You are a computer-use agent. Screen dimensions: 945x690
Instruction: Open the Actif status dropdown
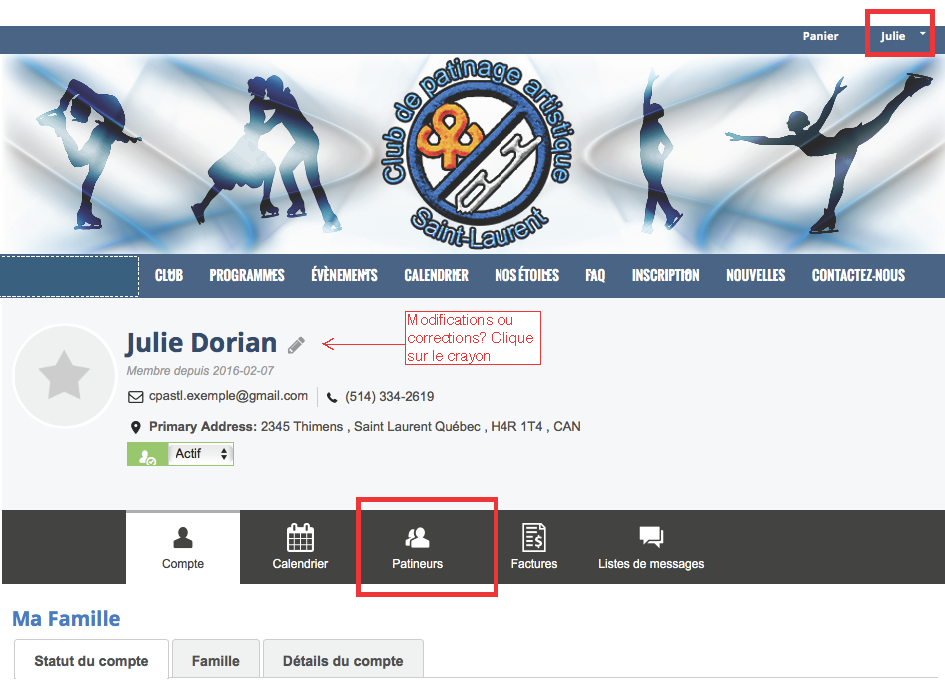[201, 454]
